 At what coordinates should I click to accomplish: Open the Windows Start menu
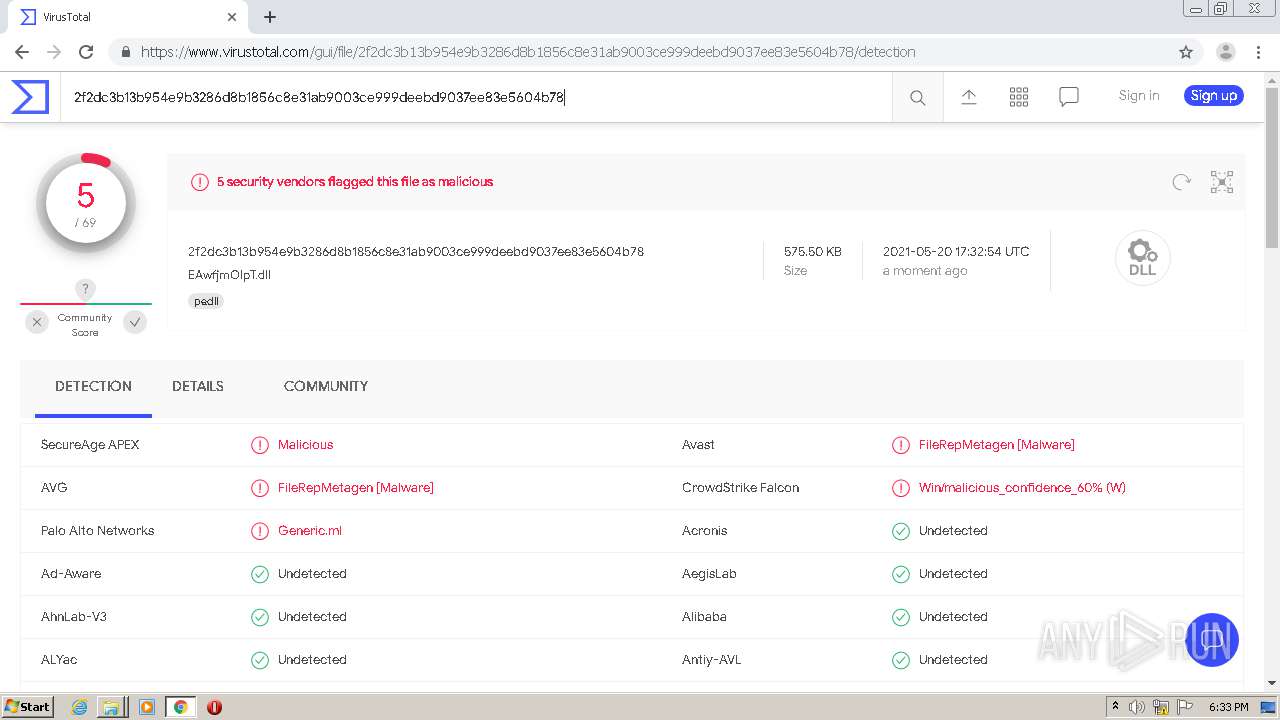27,707
